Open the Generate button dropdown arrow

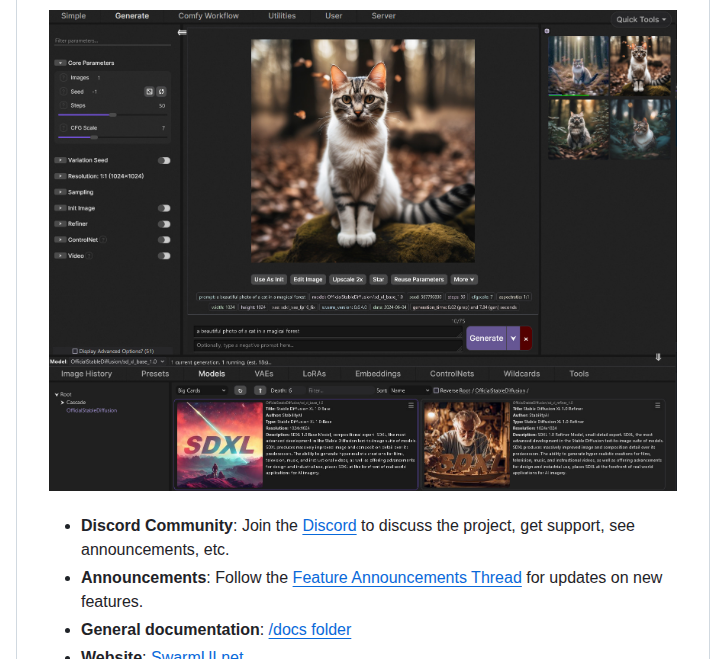coord(513,338)
